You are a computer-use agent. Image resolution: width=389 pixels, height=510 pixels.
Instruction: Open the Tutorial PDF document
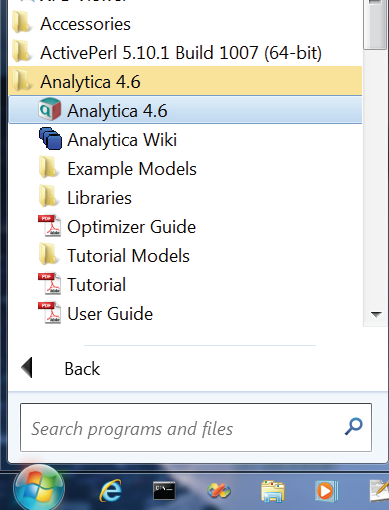pyautogui.click(x=185, y=285)
